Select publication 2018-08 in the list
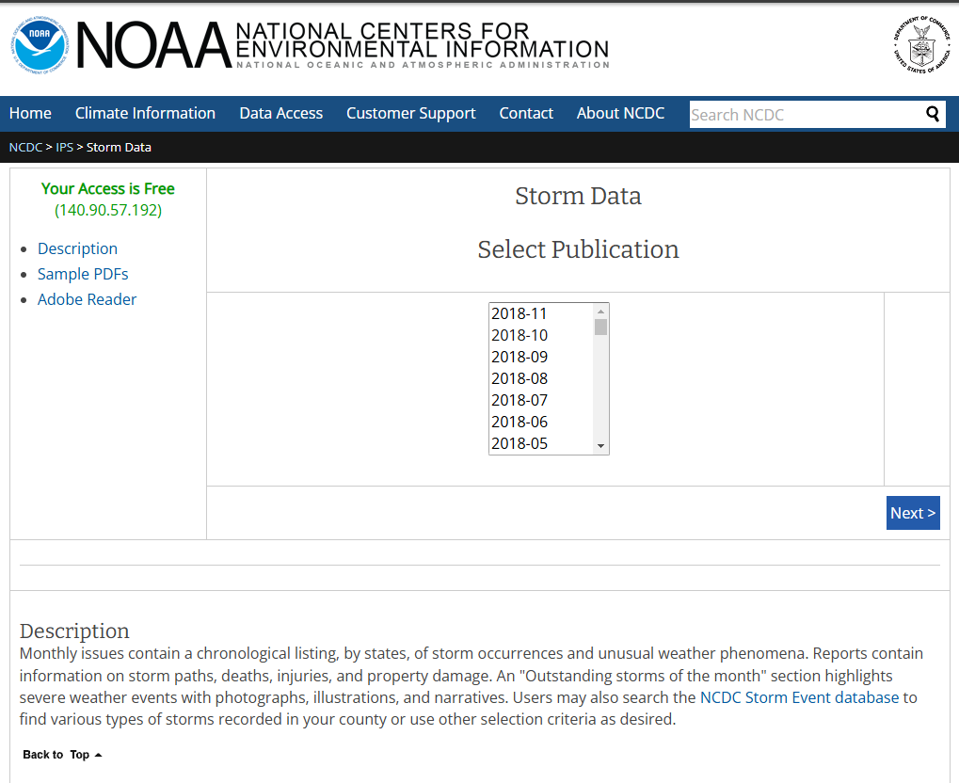The width and height of the screenshot is (959, 783). [x=541, y=379]
